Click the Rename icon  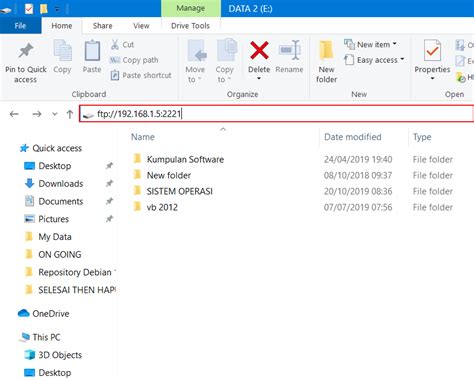(290, 50)
